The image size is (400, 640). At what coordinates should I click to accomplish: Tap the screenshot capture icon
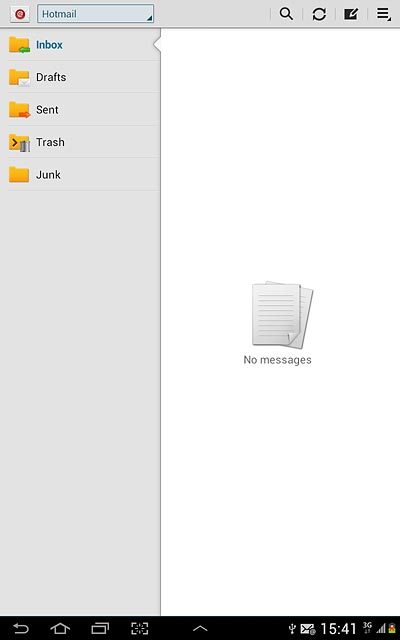[140, 628]
